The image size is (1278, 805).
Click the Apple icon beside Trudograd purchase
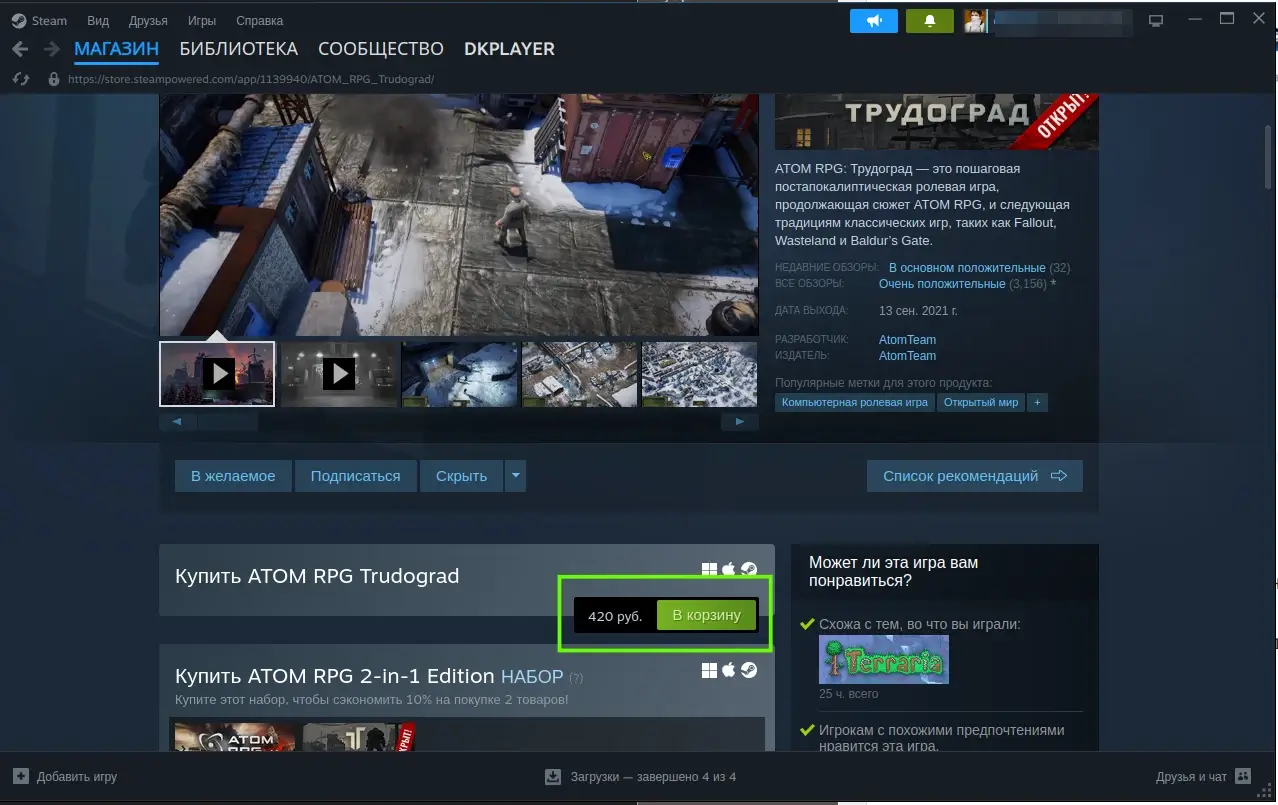729,569
